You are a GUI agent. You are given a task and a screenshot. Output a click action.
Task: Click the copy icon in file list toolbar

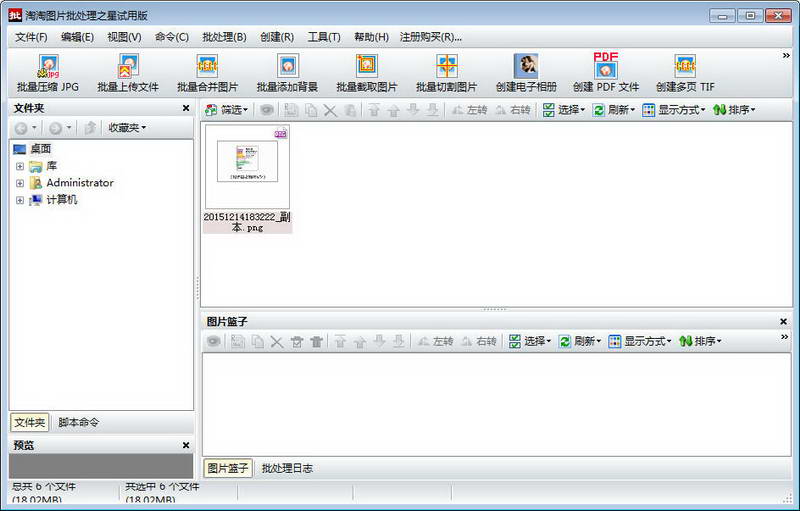(x=311, y=110)
